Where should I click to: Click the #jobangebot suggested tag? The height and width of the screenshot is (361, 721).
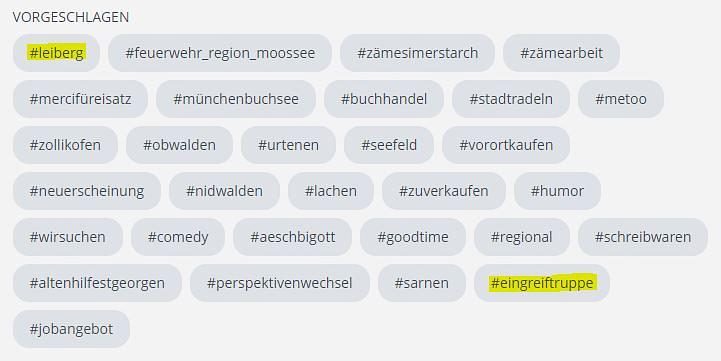click(x=71, y=329)
